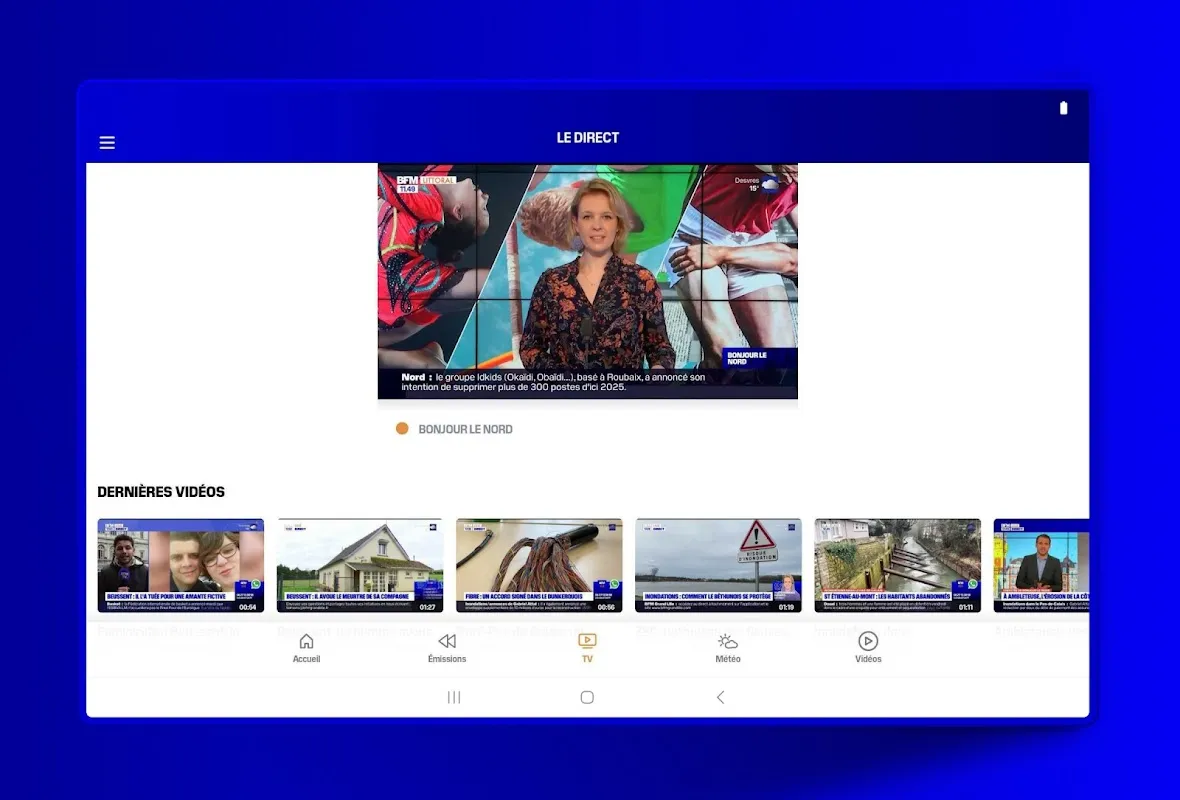Select the Accueil home icon
The image size is (1180, 800).
pyautogui.click(x=306, y=641)
